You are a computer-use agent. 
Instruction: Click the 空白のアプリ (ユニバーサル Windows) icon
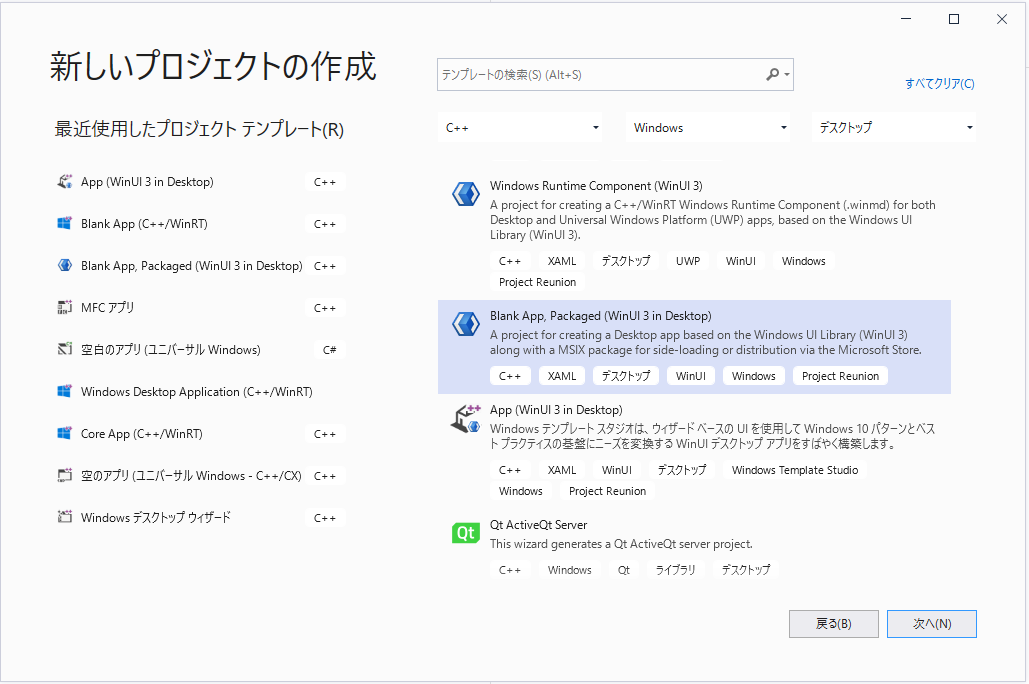pyautogui.click(x=64, y=350)
